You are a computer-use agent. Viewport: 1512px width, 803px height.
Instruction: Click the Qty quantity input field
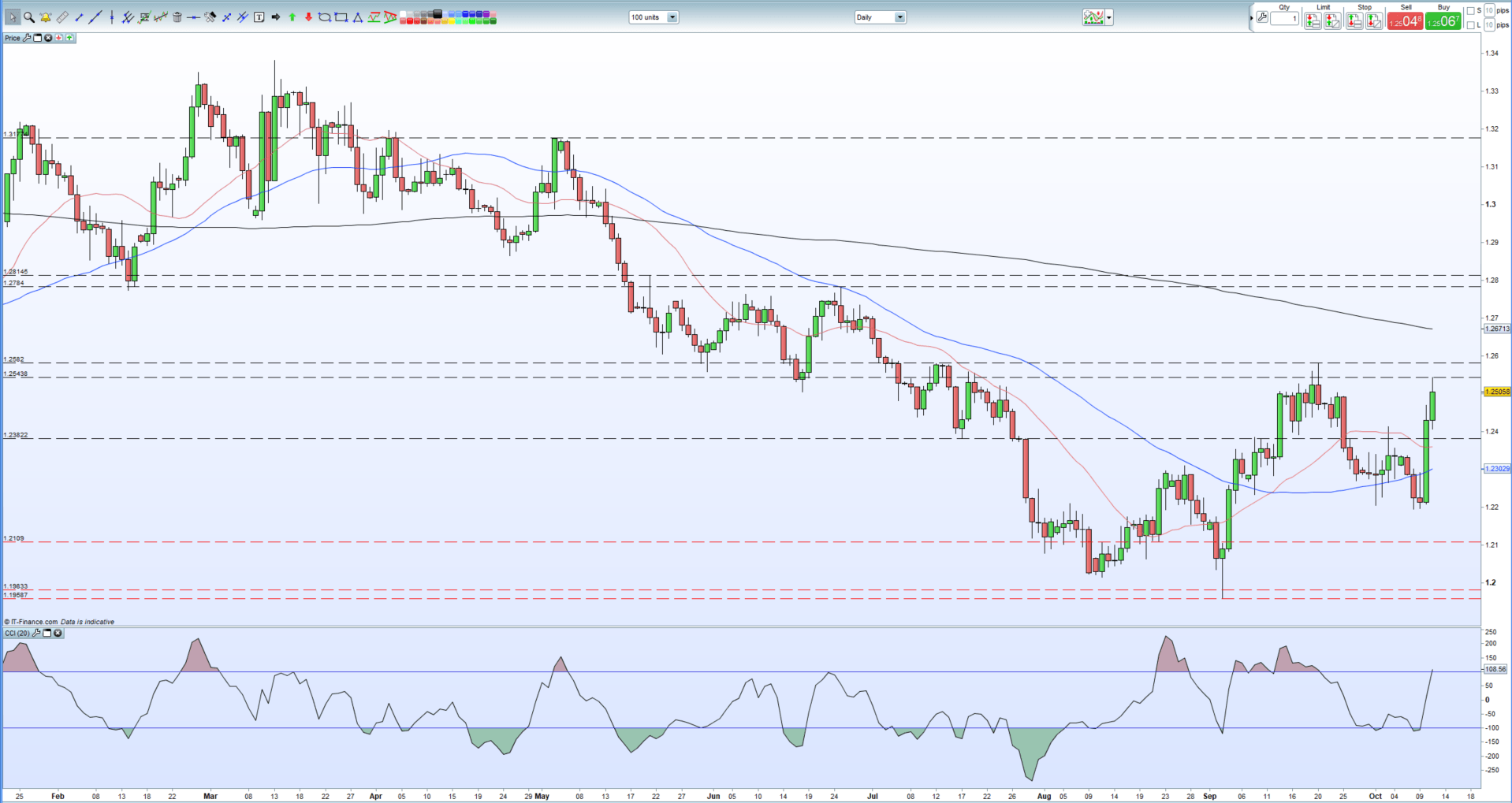pos(1284,18)
